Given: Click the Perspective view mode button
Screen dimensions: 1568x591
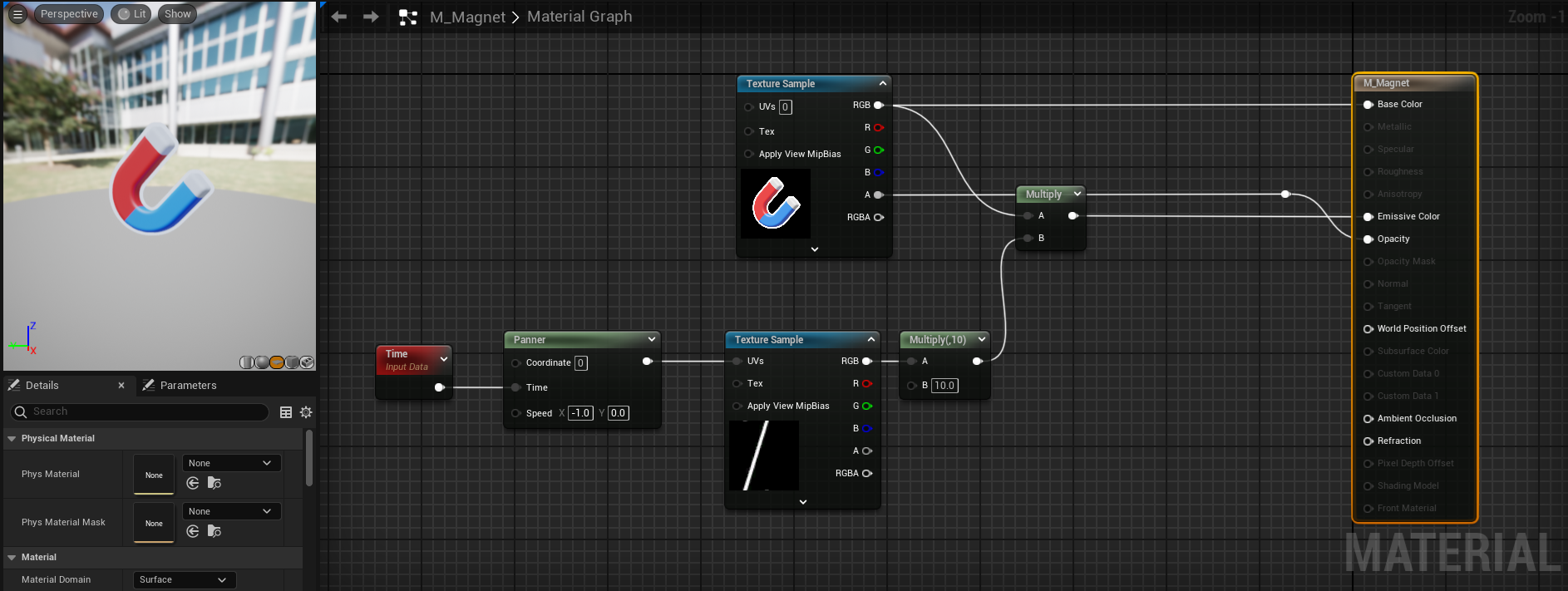Looking at the screenshot, I should click(69, 14).
